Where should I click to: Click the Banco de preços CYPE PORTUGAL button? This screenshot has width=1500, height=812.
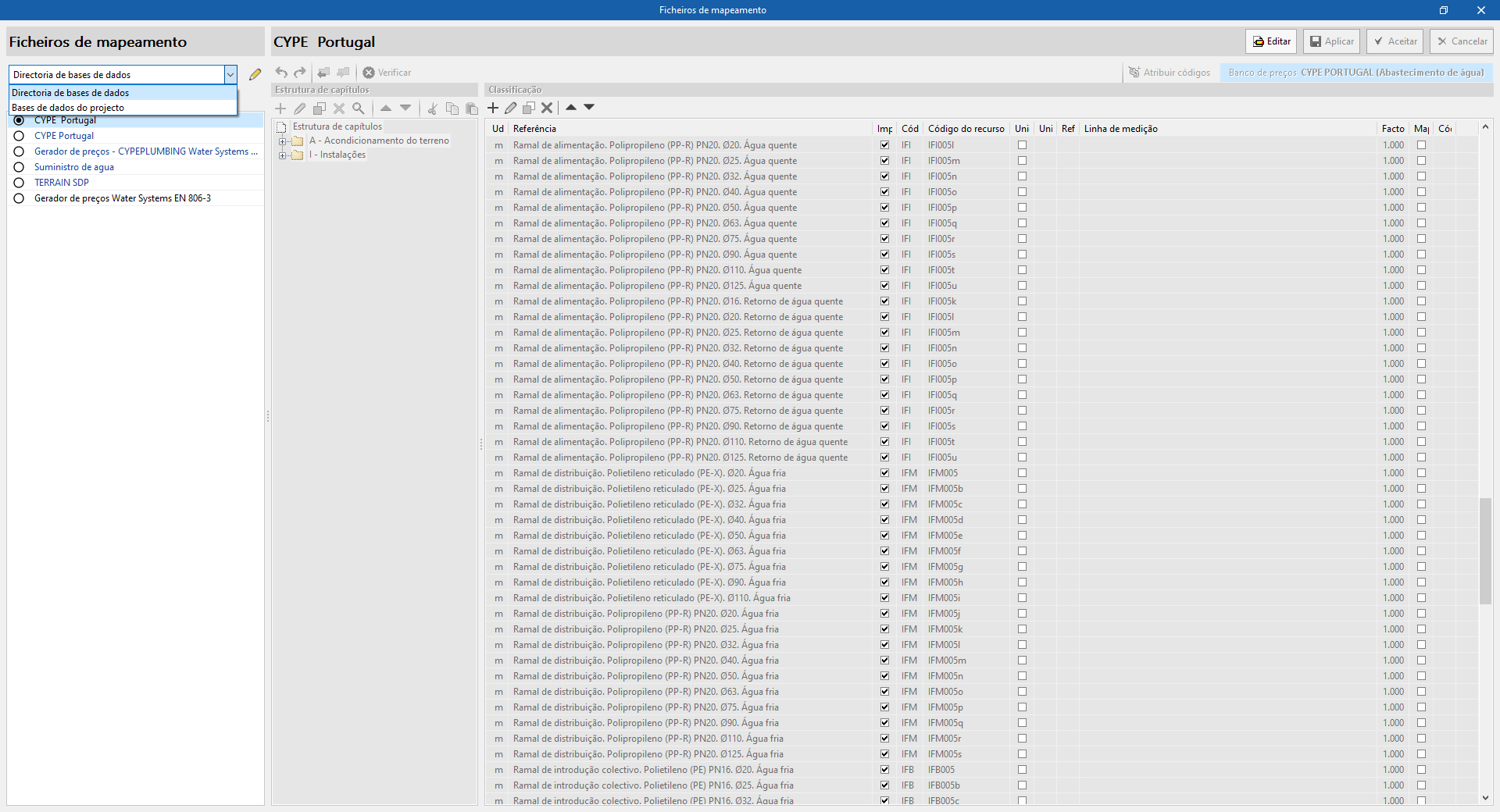[x=1356, y=73]
